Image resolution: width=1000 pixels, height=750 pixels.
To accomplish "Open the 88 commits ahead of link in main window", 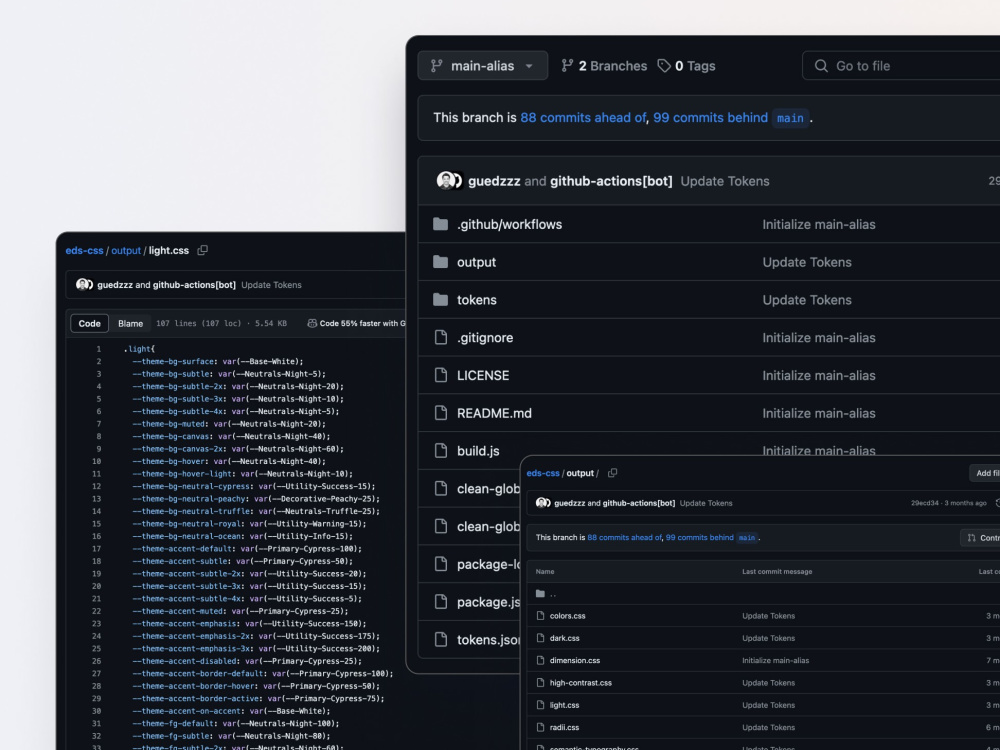I will click(x=583, y=117).
